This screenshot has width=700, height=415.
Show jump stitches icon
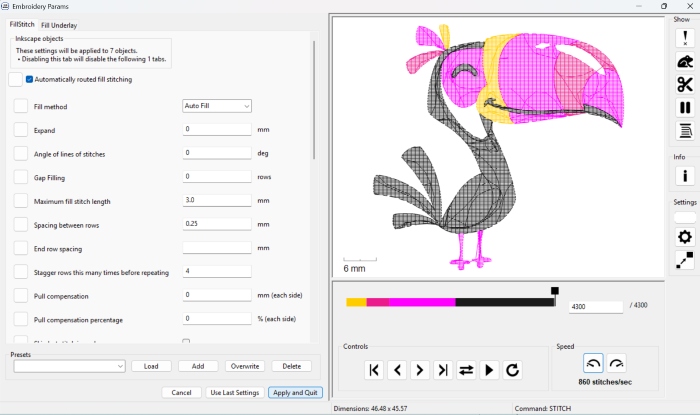coord(684,62)
